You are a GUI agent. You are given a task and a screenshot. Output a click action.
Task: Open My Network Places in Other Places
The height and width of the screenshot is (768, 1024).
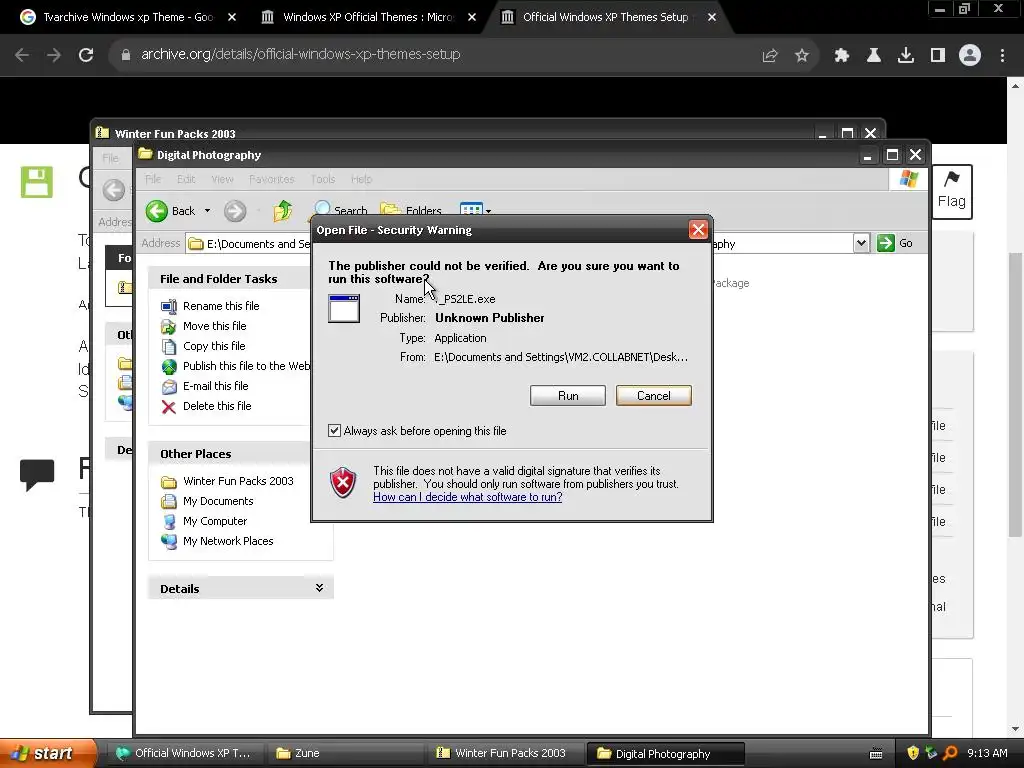pos(228,541)
